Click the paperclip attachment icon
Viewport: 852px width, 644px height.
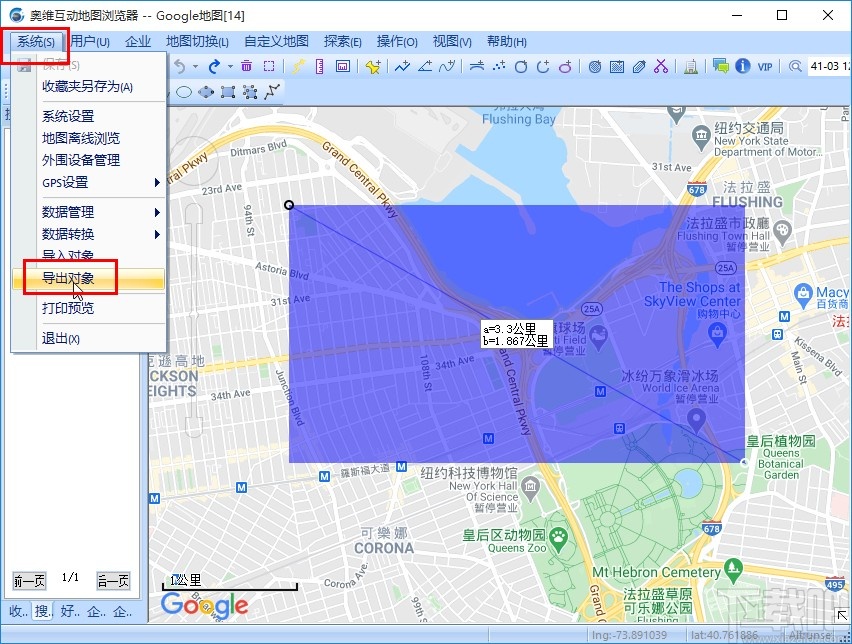[639, 66]
